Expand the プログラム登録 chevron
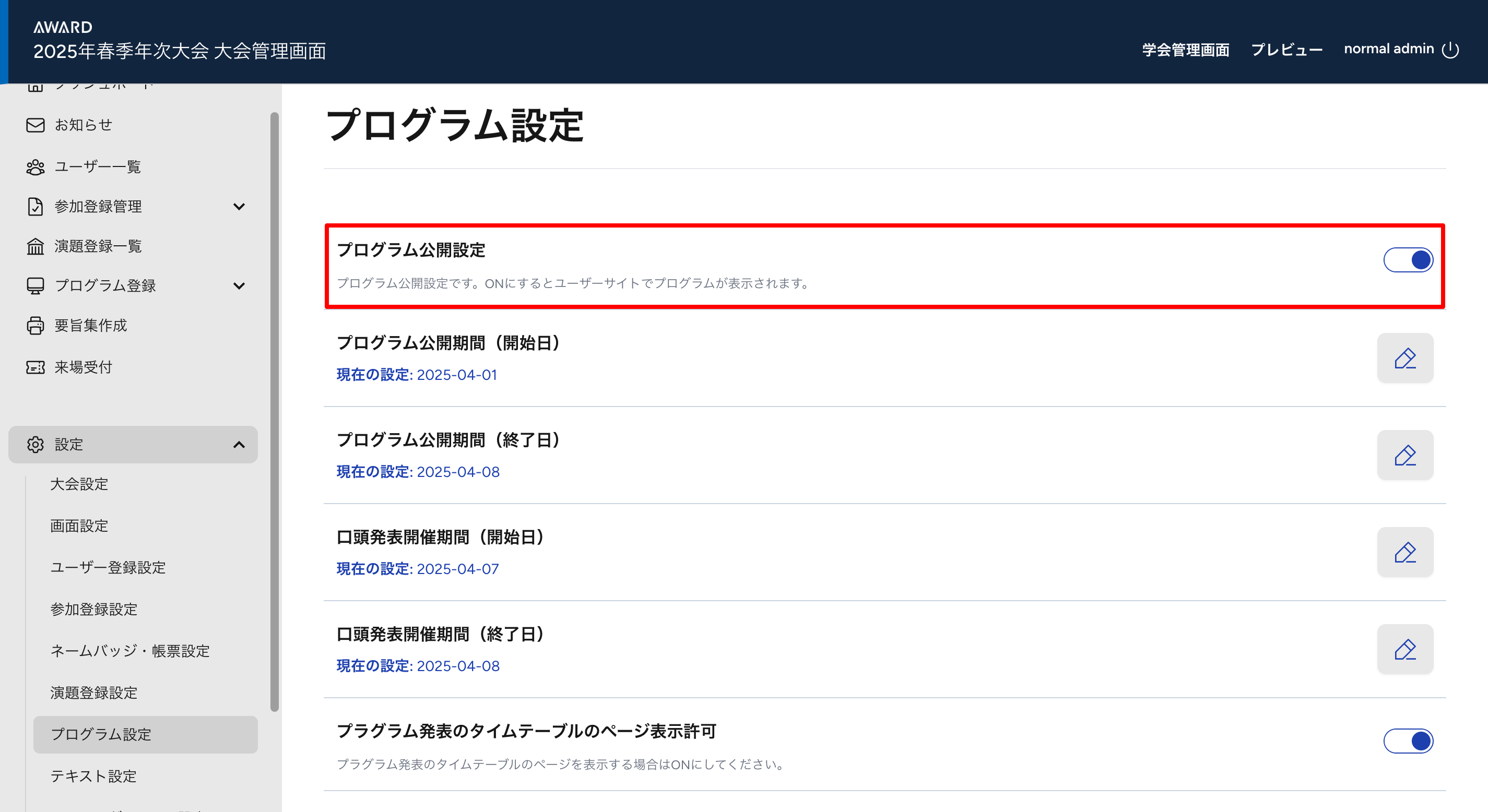1488x812 pixels. [239, 286]
